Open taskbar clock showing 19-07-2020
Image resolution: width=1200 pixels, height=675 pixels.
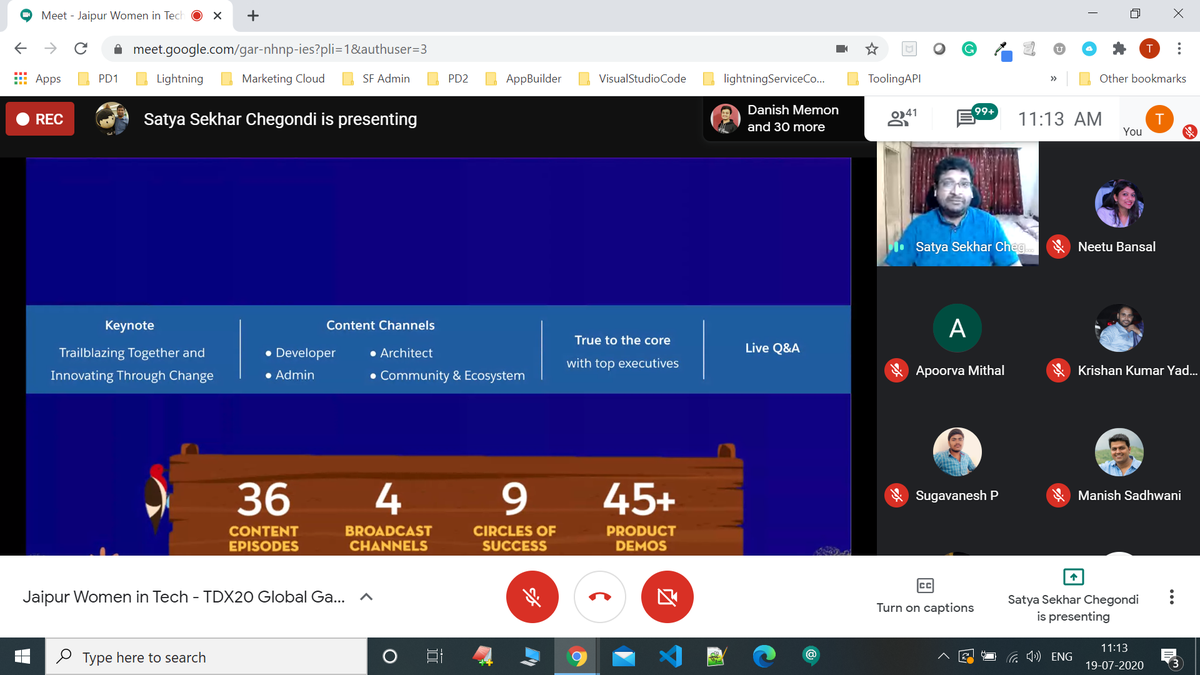tap(1113, 656)
